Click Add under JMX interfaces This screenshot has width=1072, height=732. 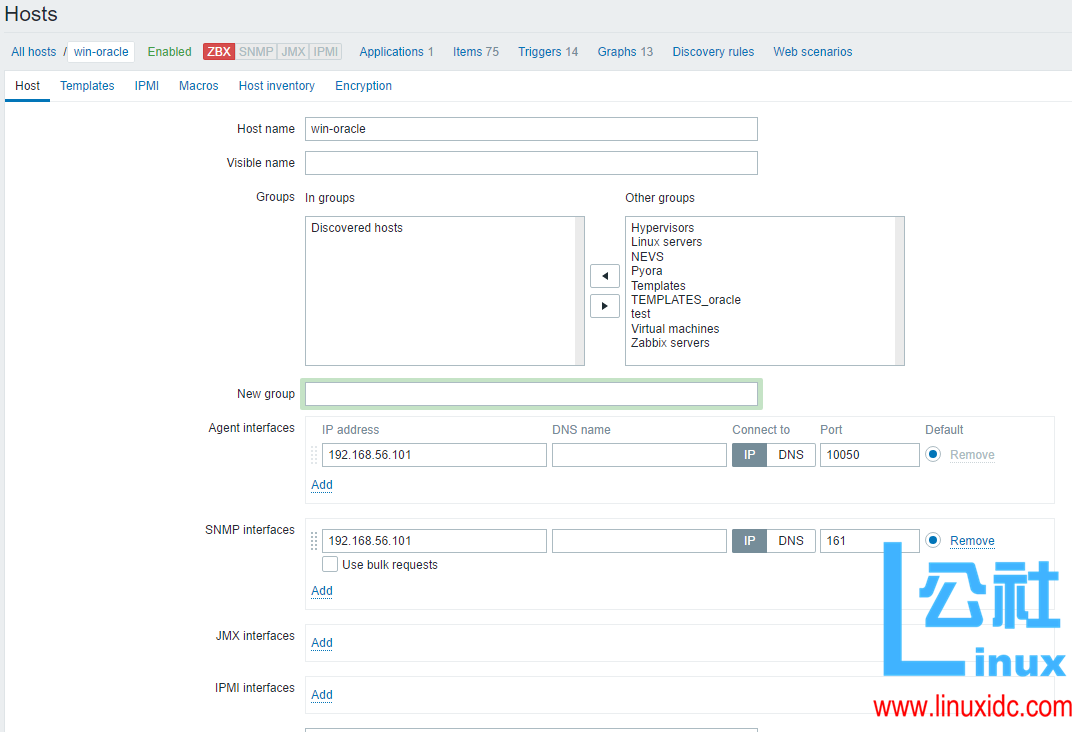tap(321, 643)
